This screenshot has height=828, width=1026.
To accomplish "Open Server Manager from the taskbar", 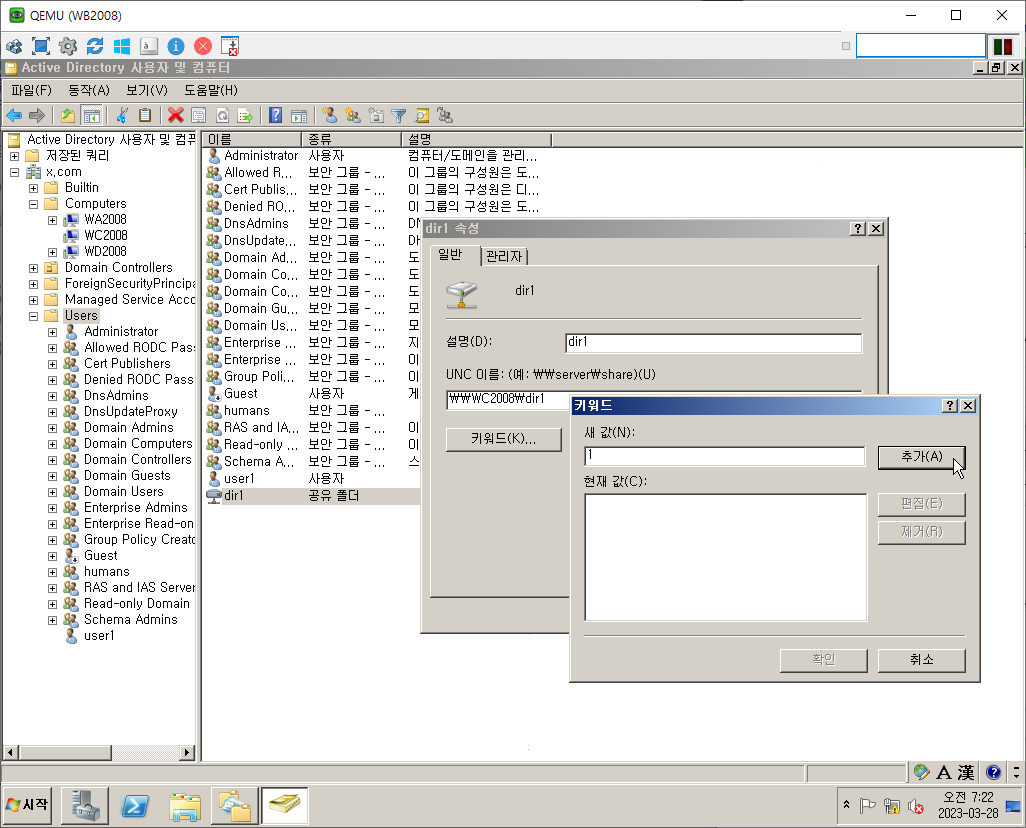I will [x=85, y=806].
